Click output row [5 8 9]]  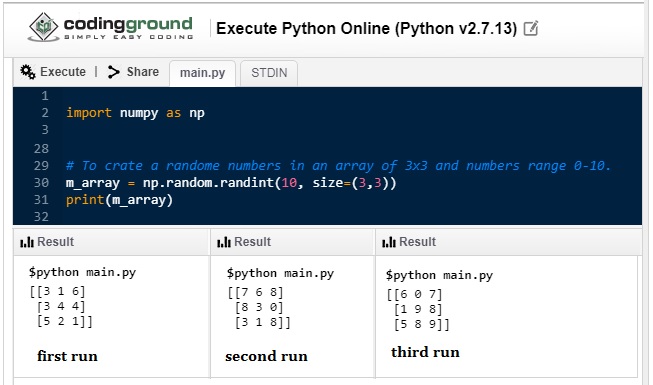click(x=421, y=324)
